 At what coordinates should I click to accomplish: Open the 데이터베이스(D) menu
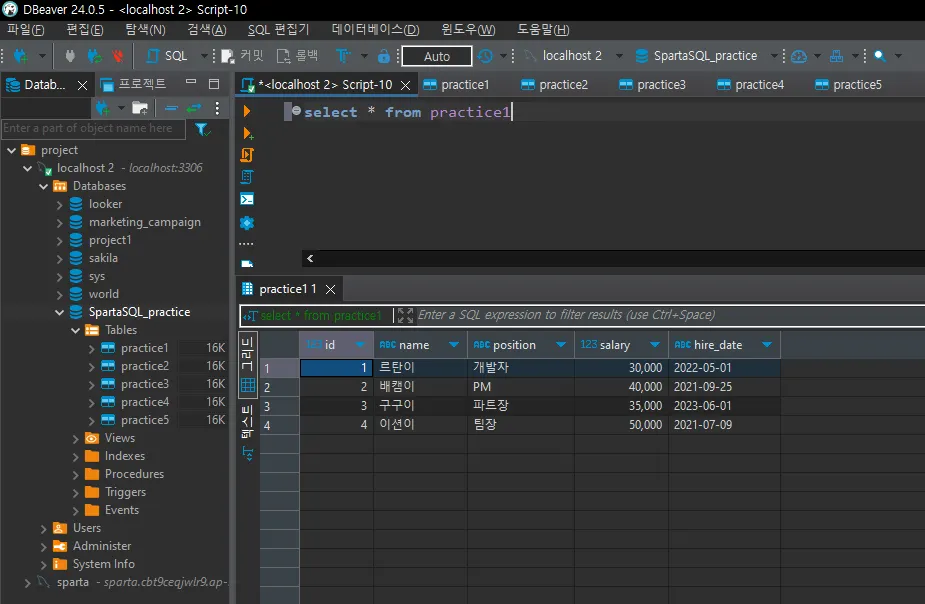pyautogui.click(x=375, y=30)
